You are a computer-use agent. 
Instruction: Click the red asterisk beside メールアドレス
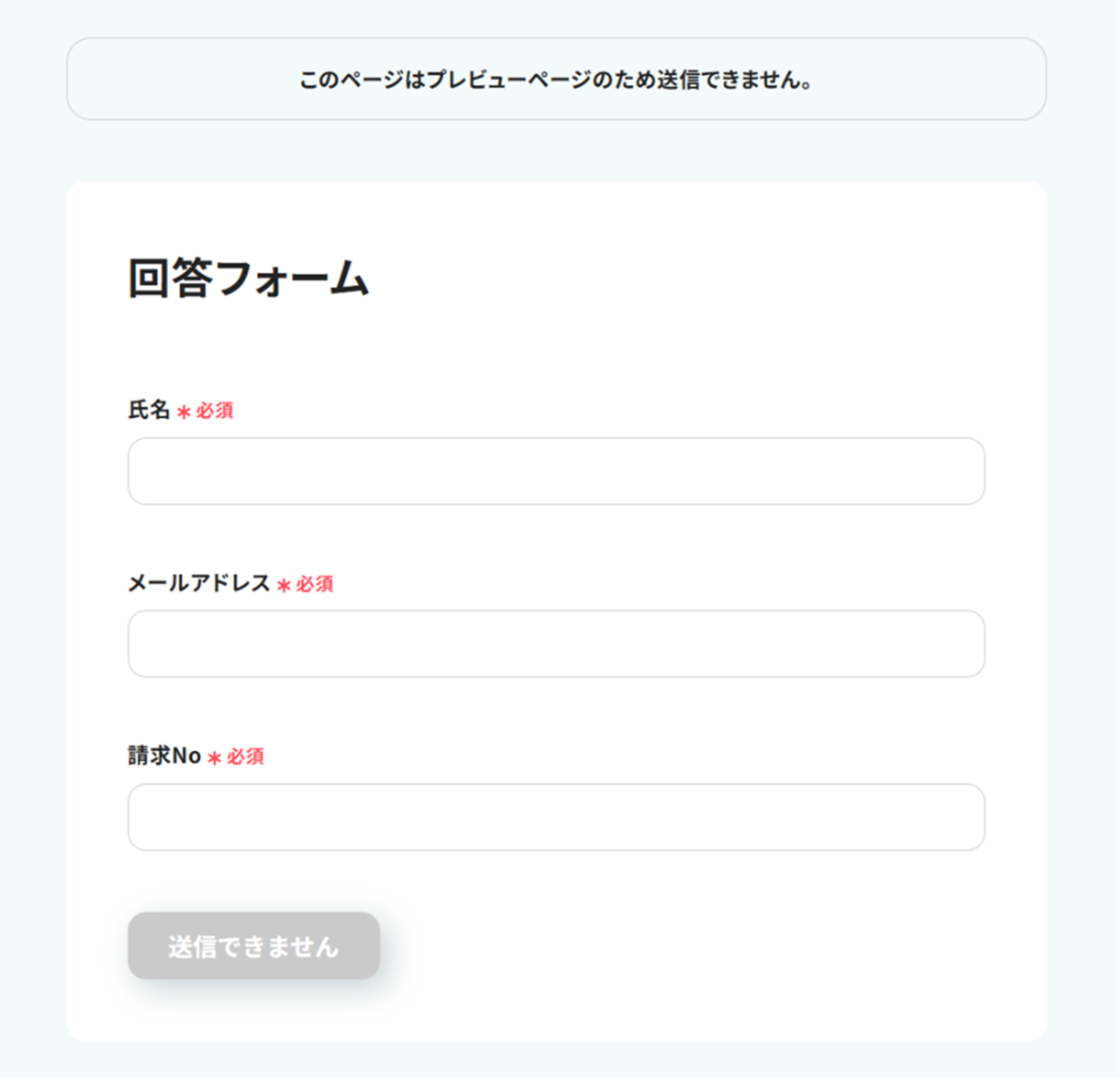click(x=283, y=585)
